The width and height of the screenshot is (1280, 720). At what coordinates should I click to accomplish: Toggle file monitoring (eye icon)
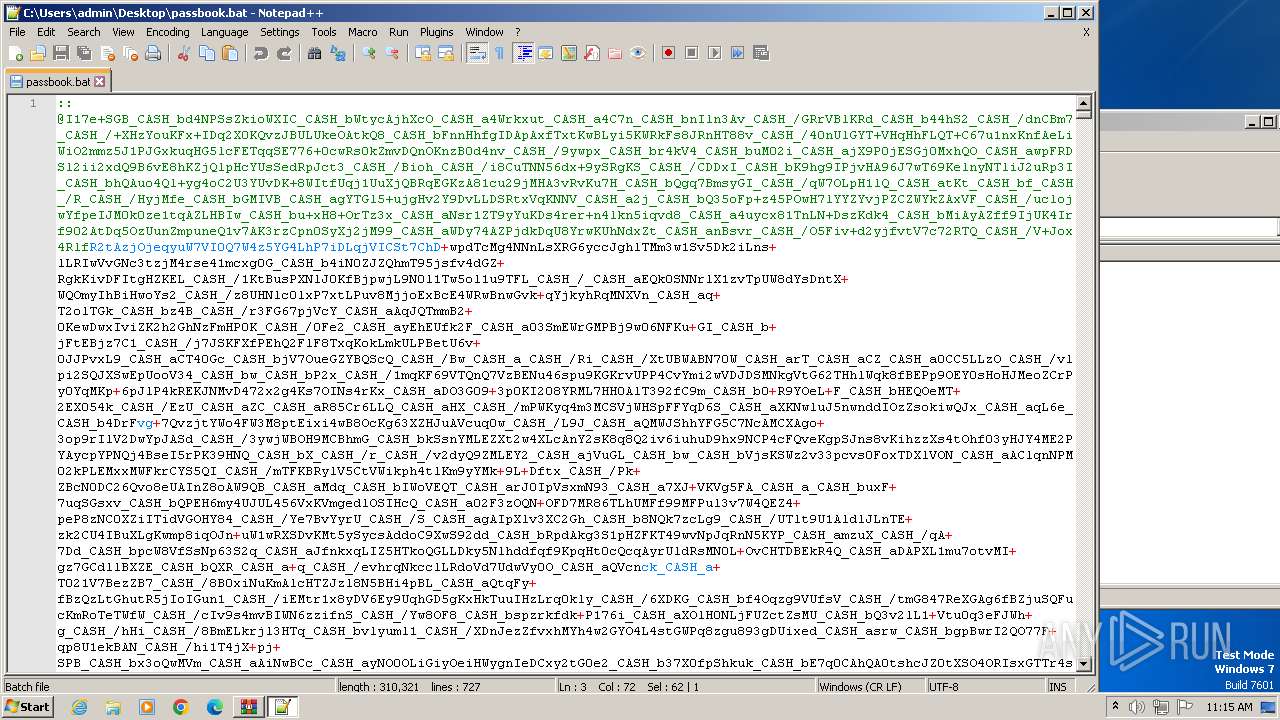[639, 53]
